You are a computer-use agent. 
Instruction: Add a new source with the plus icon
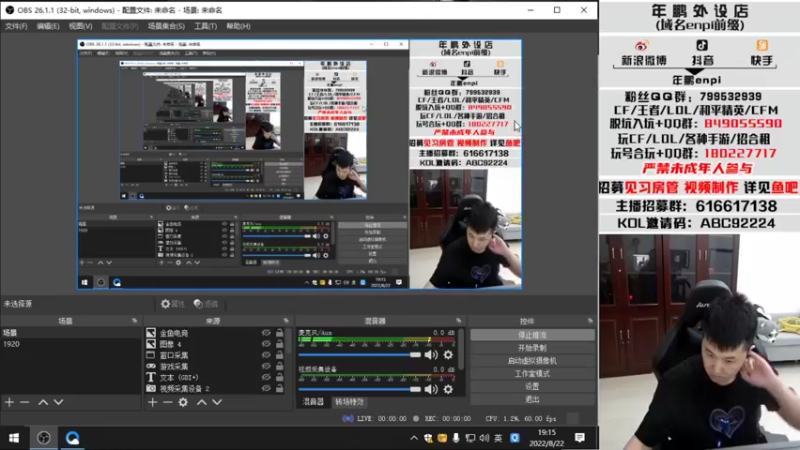(153, 402)
